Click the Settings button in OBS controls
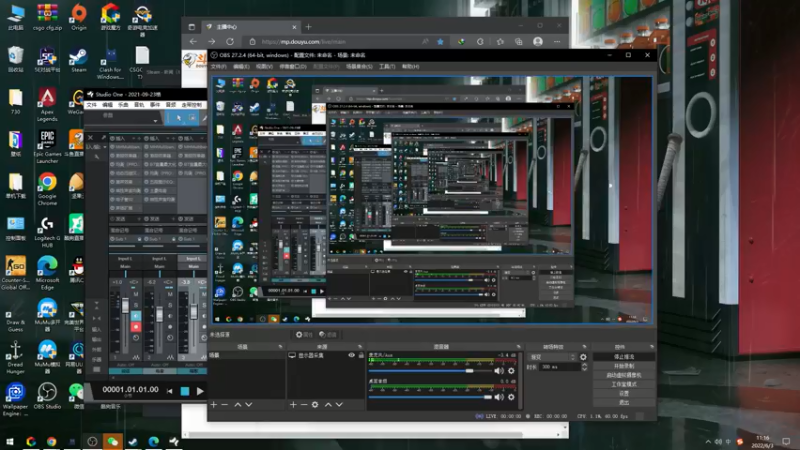The height and width of the screenshot is (450, 800). (624, 393)
